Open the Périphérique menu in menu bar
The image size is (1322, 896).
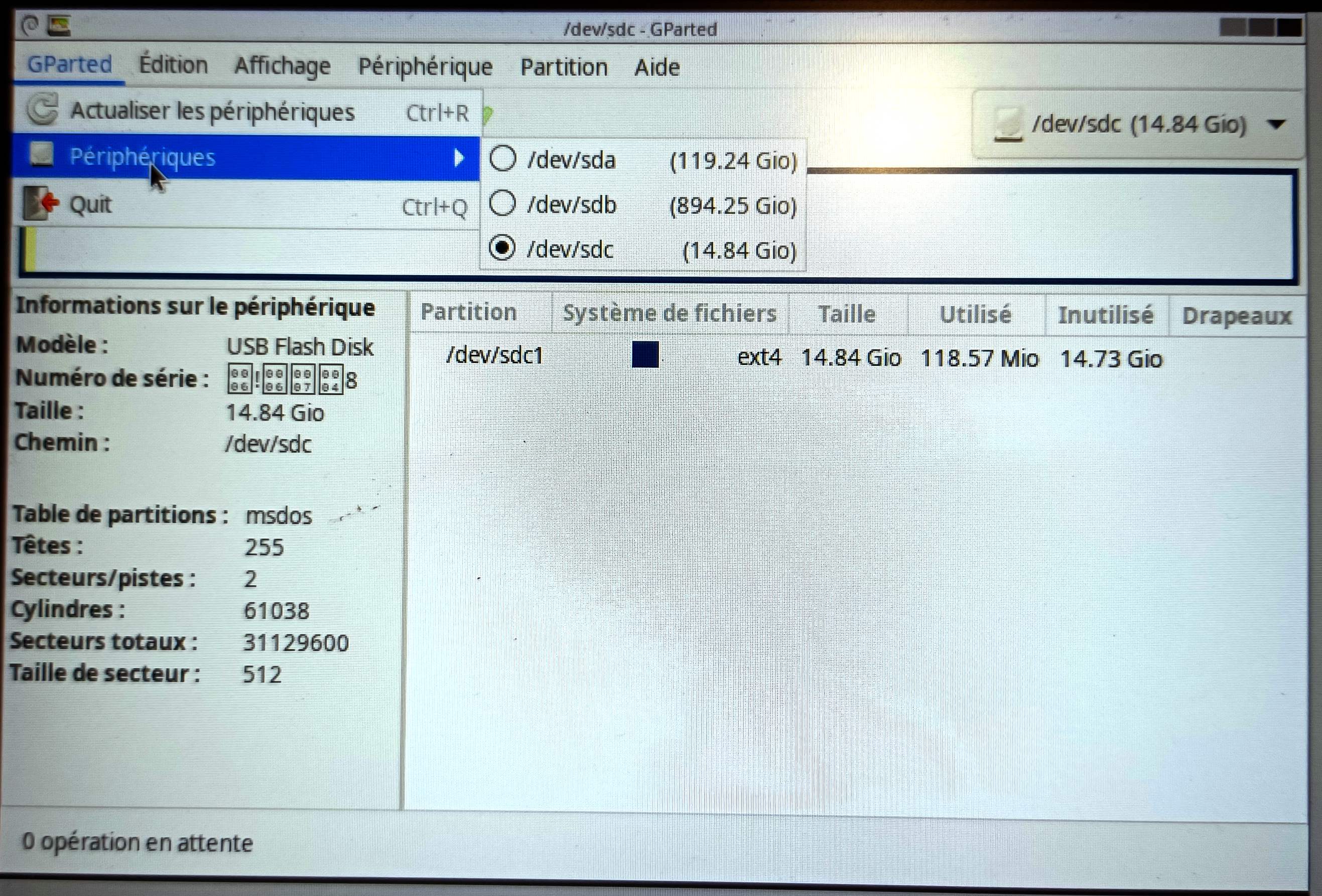(x=425, y=67)
